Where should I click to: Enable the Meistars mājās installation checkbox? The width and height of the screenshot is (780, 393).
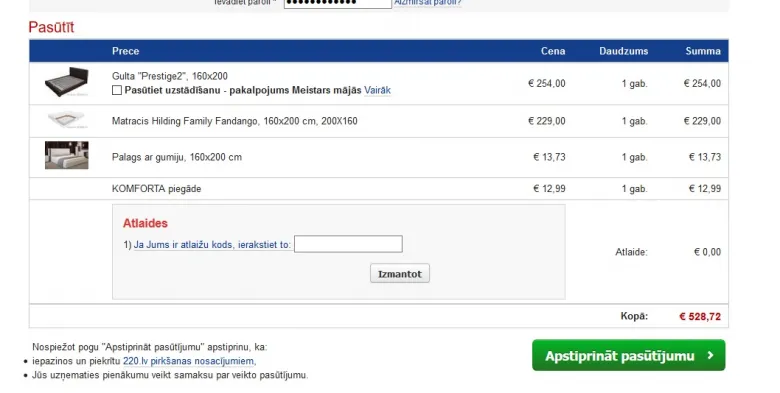click(117, 90)
